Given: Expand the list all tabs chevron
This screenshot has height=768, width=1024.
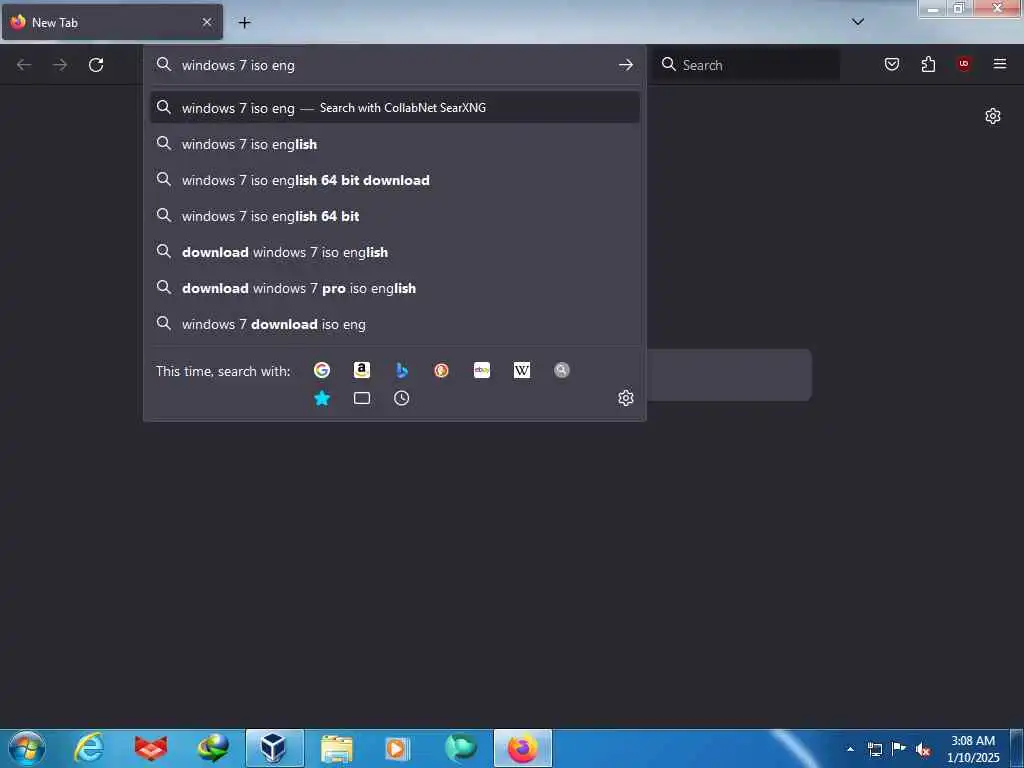Looking at the screenshot, I should click(858, 22).
